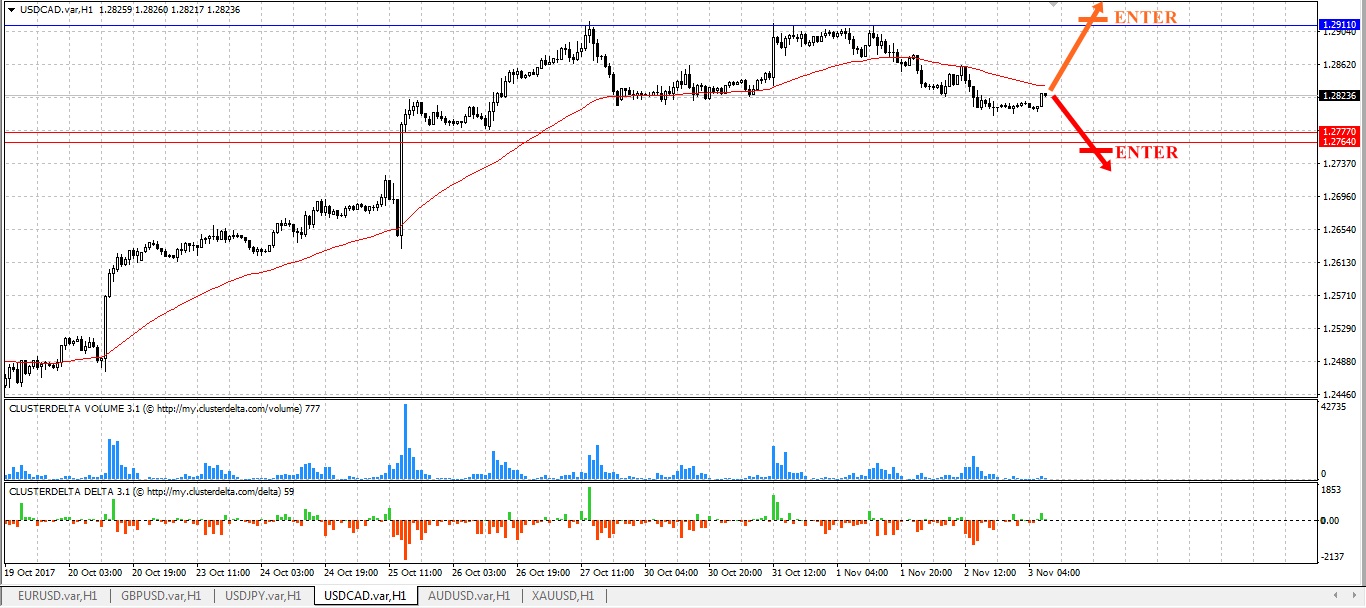This screenshot has height=608, width=1366.
Task: Click the 1853 delta scale value
Action: [1330, 491]
